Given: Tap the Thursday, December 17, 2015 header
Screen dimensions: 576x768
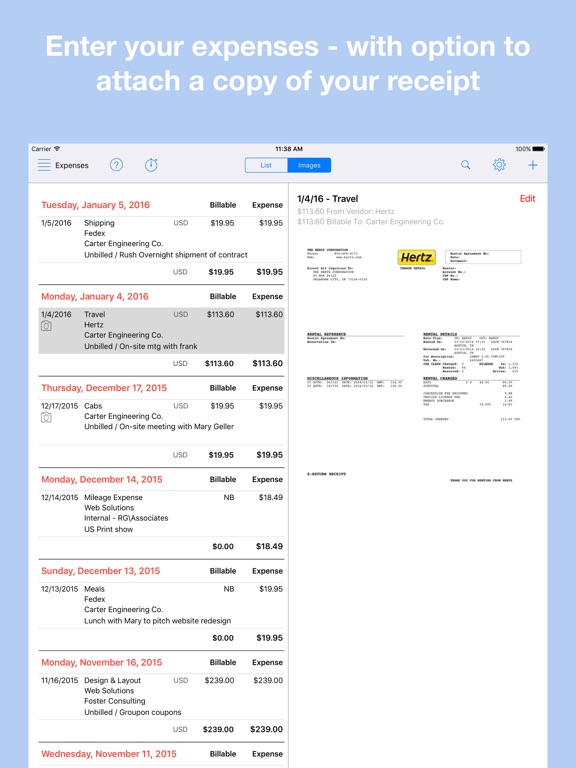Looking at the screenshot, I should coord(104,388).
